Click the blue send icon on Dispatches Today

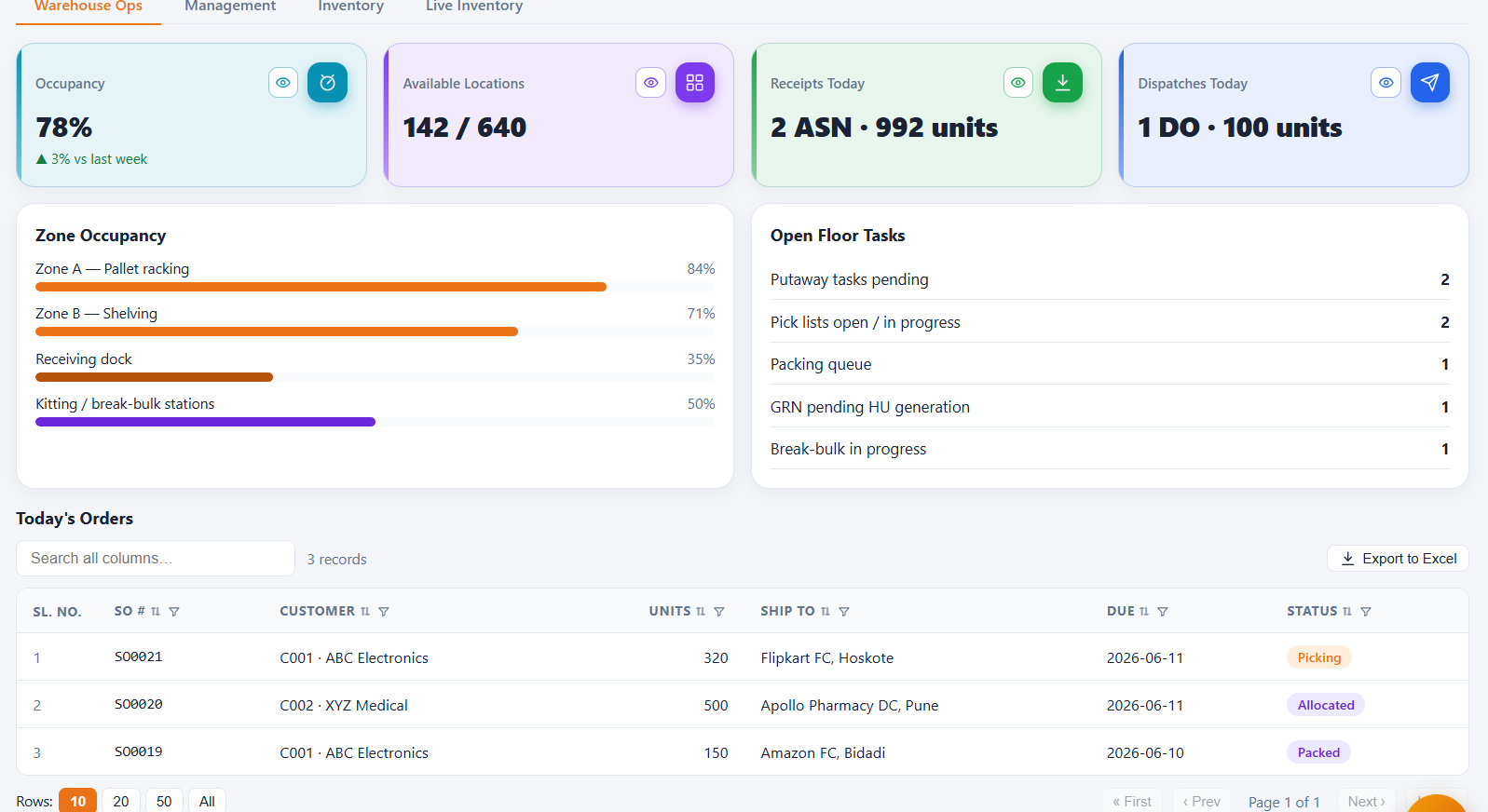point(1429,83)
